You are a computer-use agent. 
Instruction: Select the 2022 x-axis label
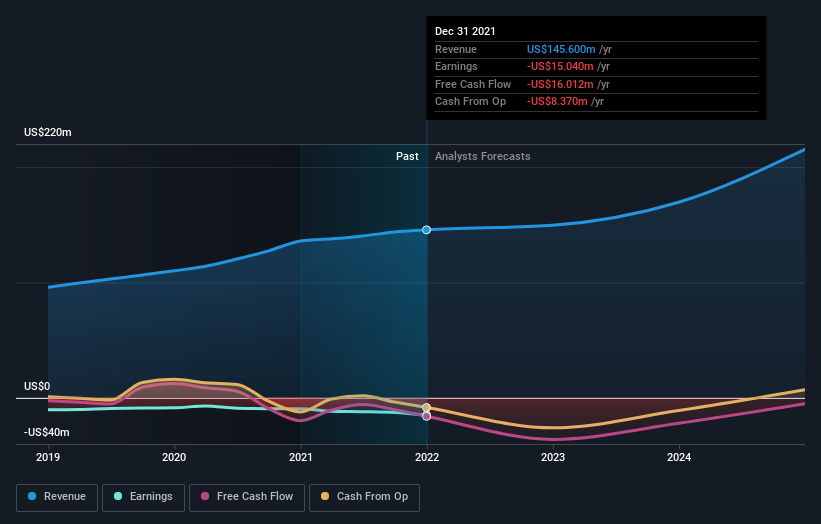[x=427, y=458]
